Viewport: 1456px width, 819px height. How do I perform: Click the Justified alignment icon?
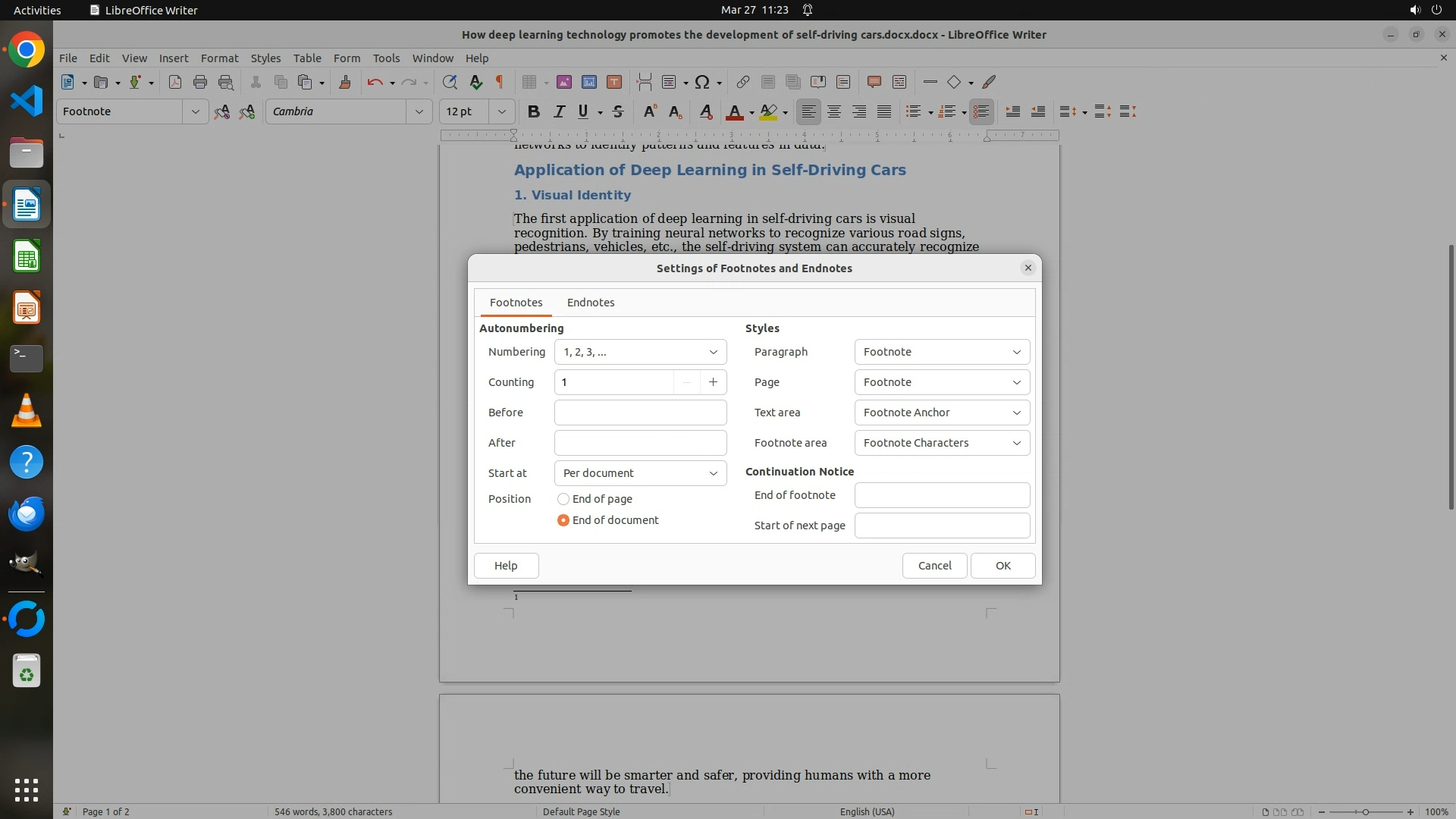(x=884, y=111)
